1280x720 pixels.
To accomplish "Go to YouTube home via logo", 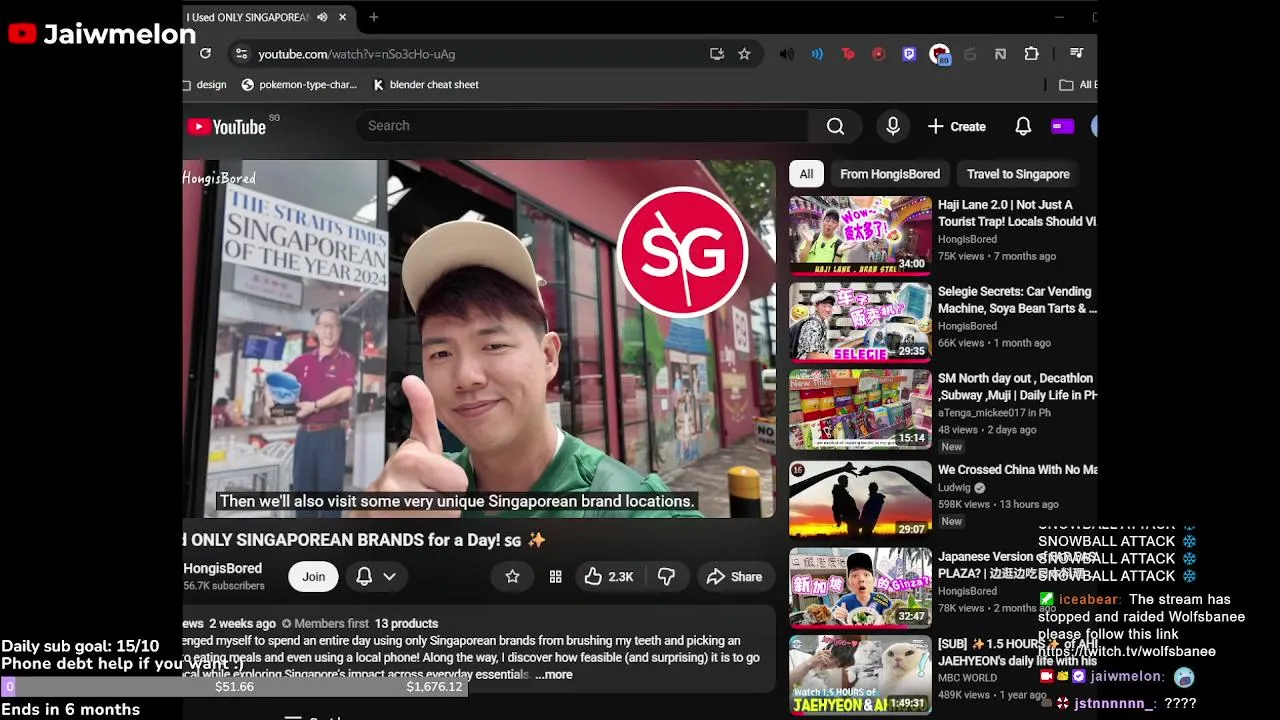I will [227, 127].
